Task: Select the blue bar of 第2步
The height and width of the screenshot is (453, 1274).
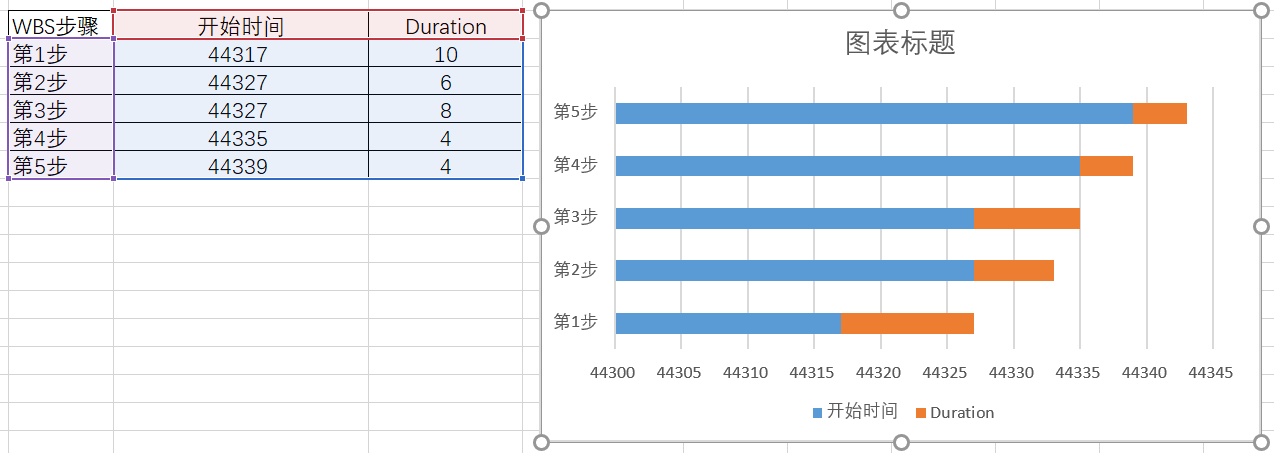Action: pos(795,270)
